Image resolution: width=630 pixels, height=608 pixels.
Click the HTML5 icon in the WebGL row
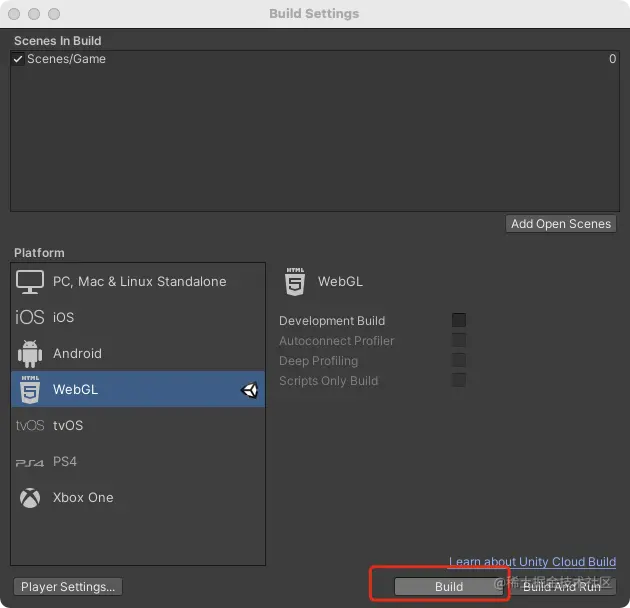point(30,389)
